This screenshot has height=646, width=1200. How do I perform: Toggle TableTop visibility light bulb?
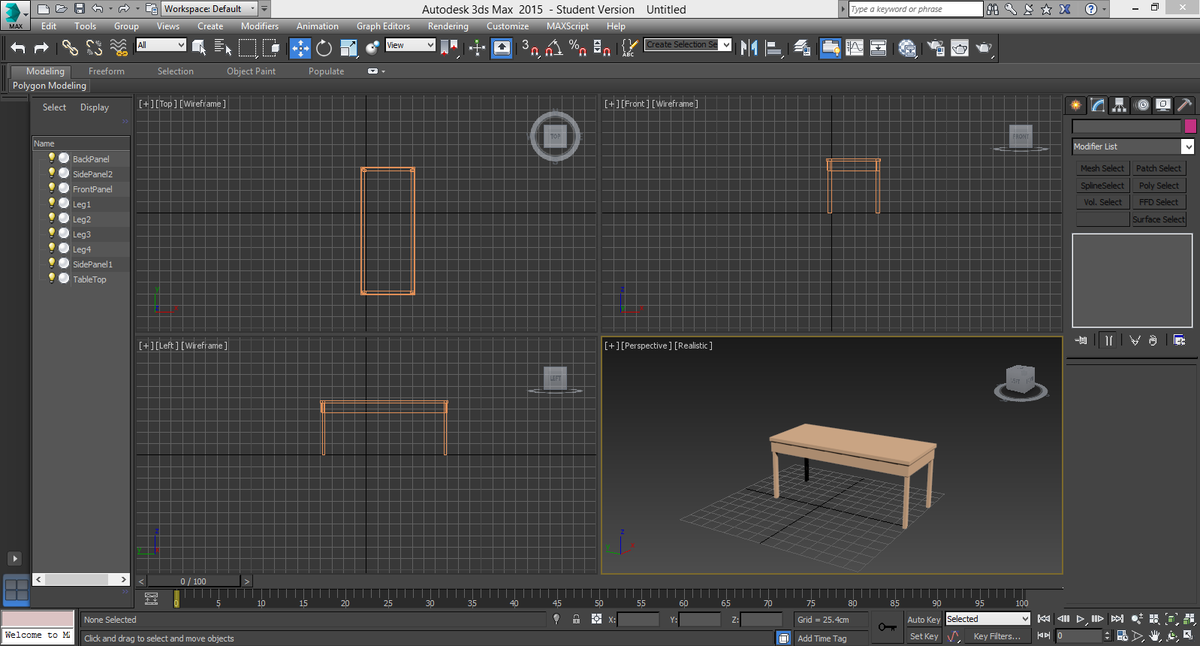[52, 278]
